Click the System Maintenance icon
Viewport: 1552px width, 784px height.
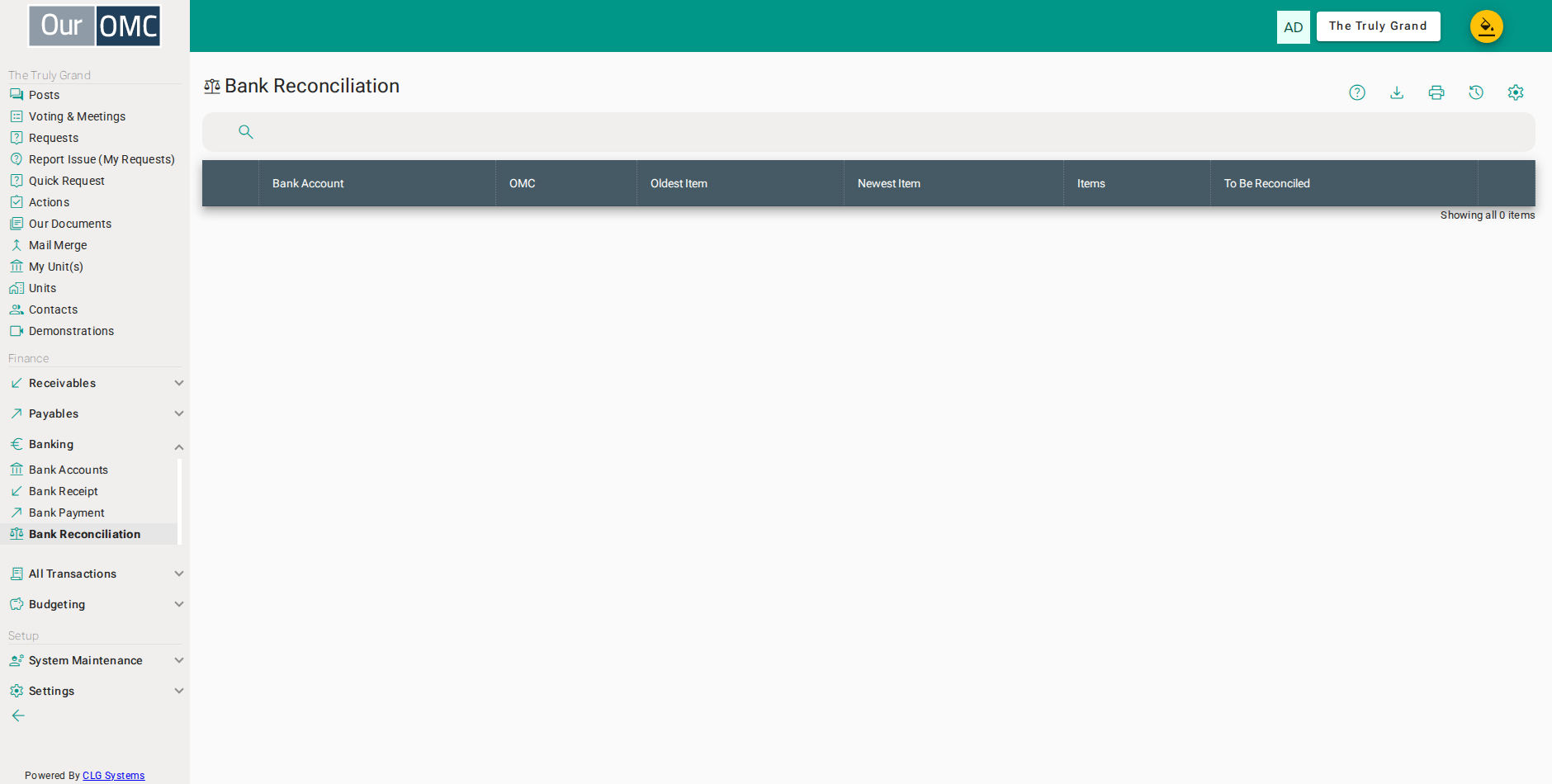[x=17, y=660]
